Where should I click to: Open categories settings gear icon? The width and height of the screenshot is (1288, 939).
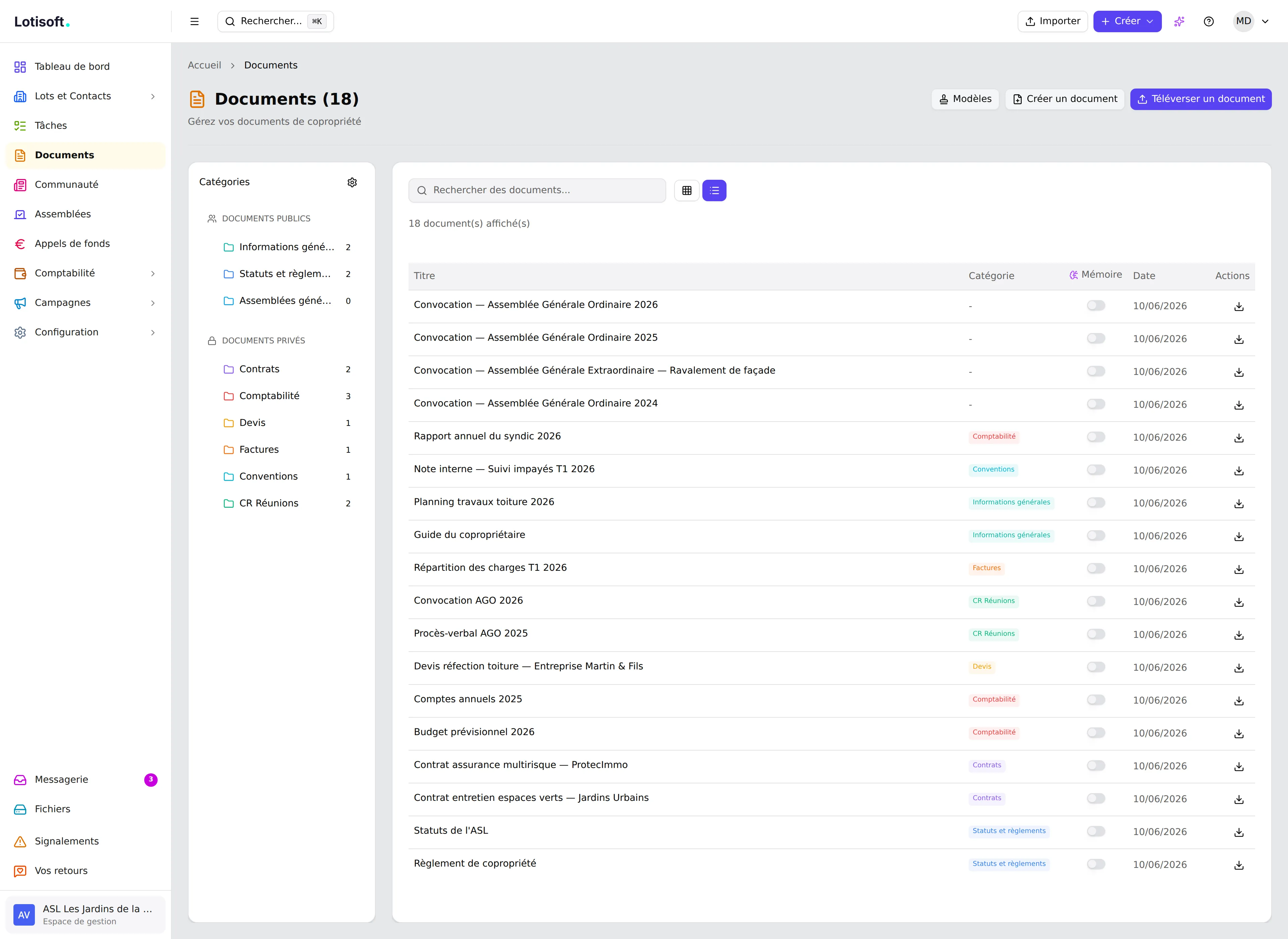[x=353, y=182]
